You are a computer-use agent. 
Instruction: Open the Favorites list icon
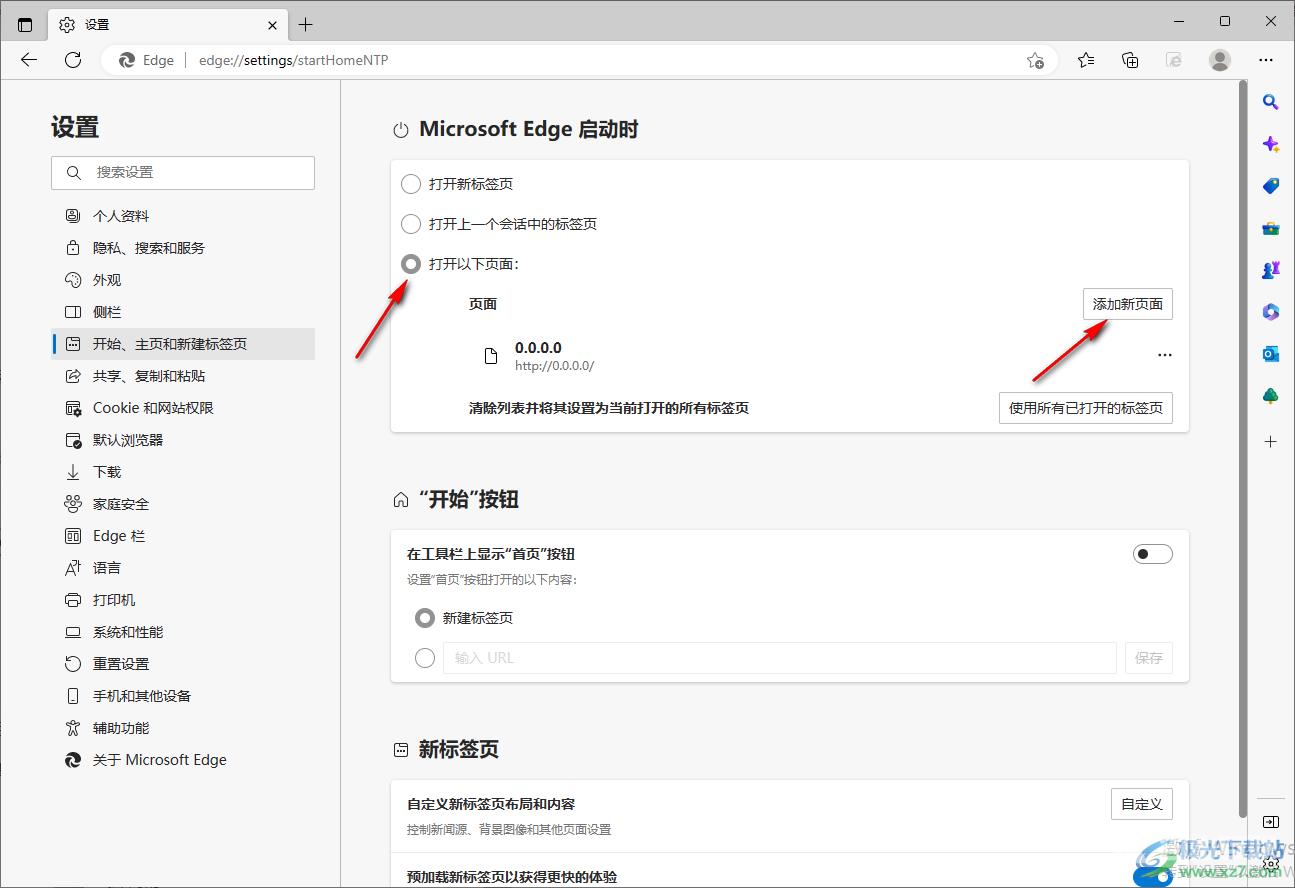[1086, 60]
